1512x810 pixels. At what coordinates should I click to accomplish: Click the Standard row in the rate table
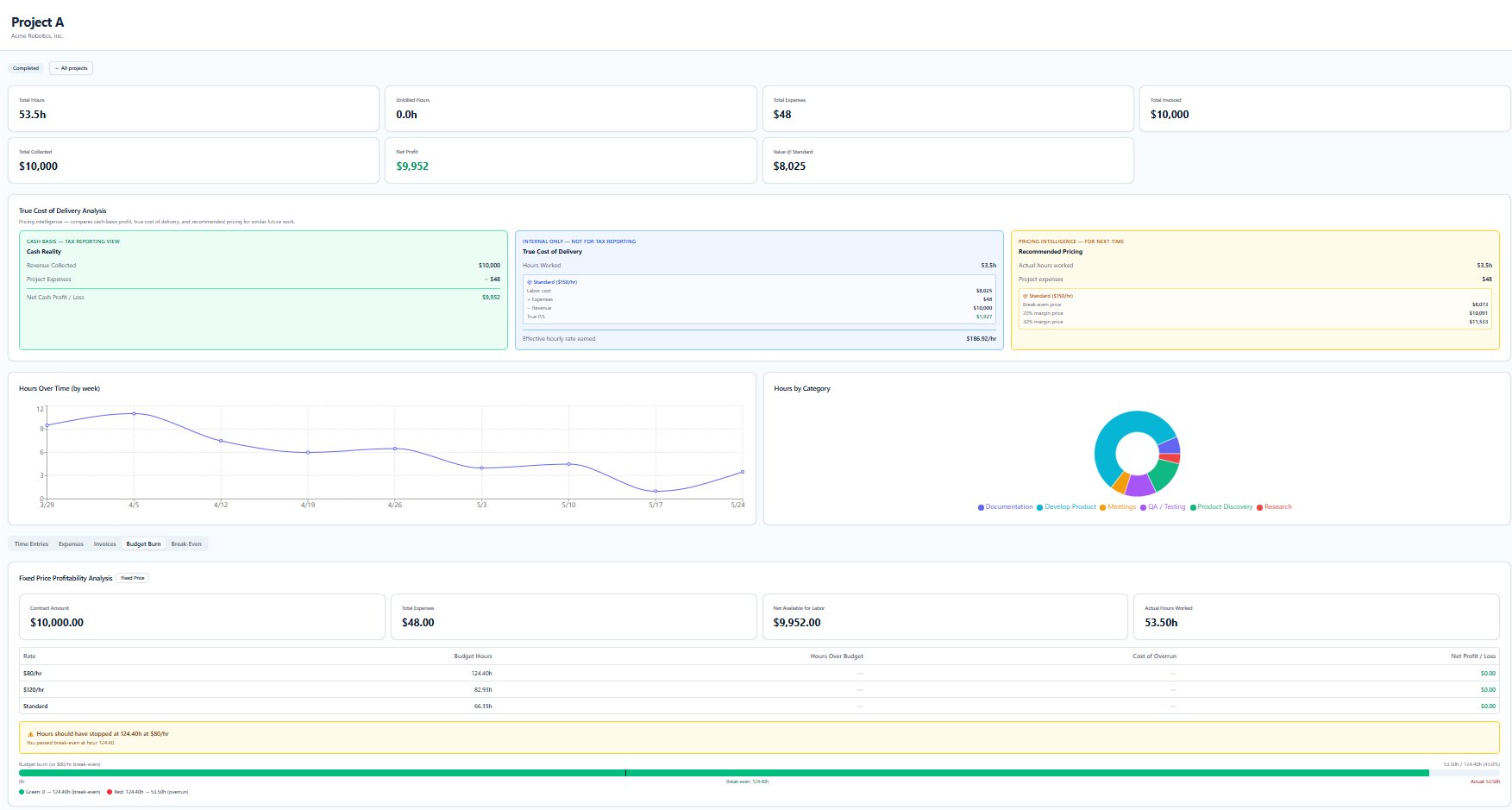pyautogui.click(x=759, y=706)
